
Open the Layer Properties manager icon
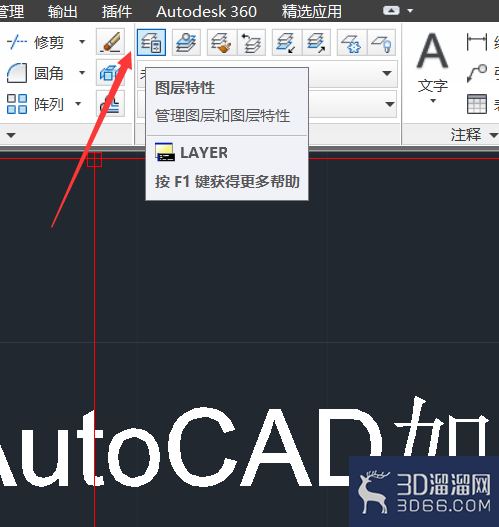(x=151, y=42)
